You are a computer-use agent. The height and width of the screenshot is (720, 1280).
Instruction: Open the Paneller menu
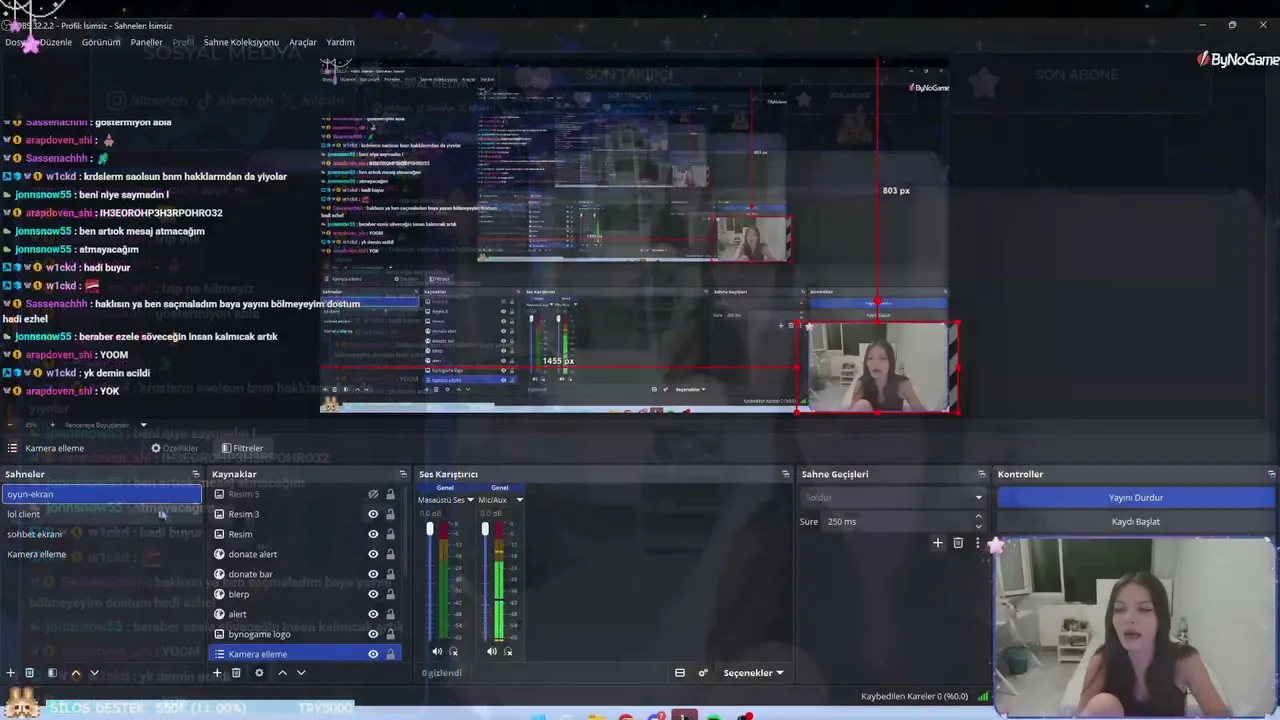coord(146,42)
